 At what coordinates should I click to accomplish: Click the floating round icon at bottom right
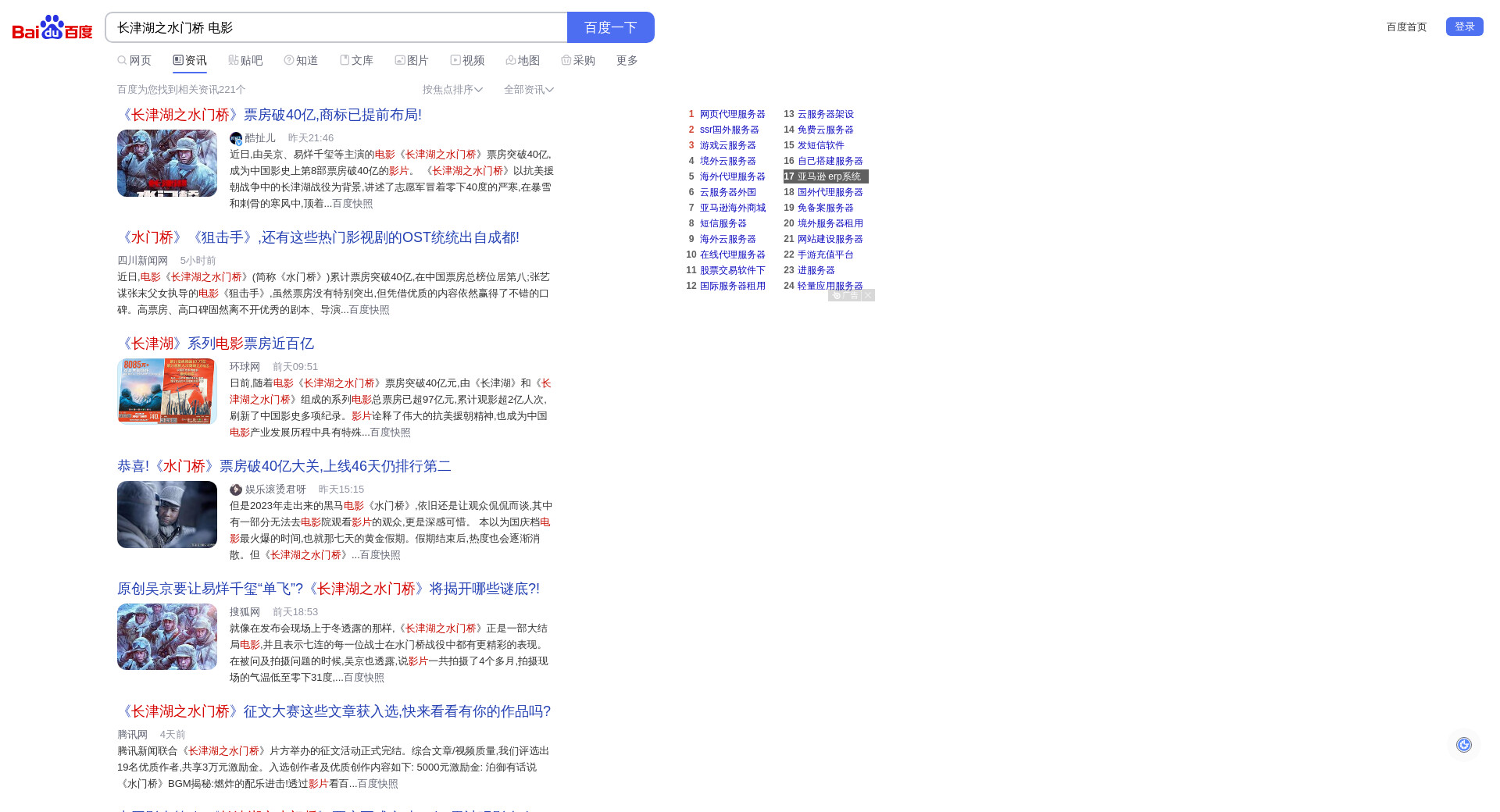point(1463,745)
